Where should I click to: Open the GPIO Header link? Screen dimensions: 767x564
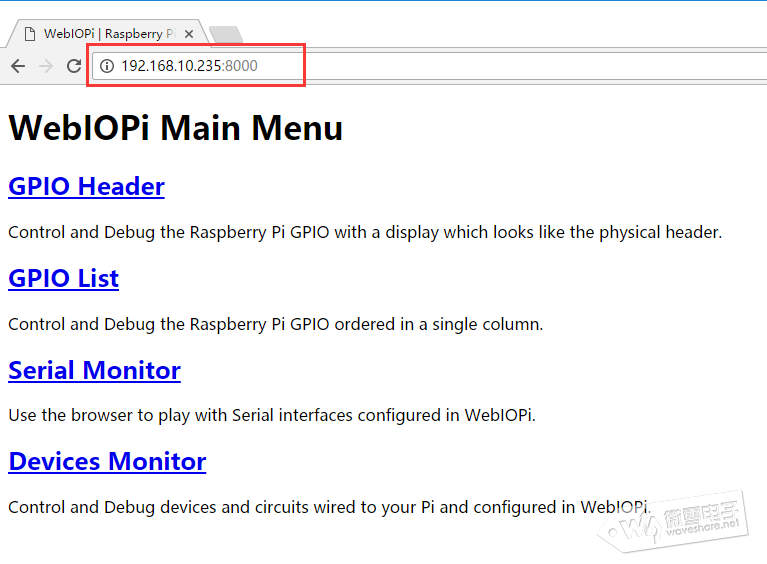(x=86, y=187)
